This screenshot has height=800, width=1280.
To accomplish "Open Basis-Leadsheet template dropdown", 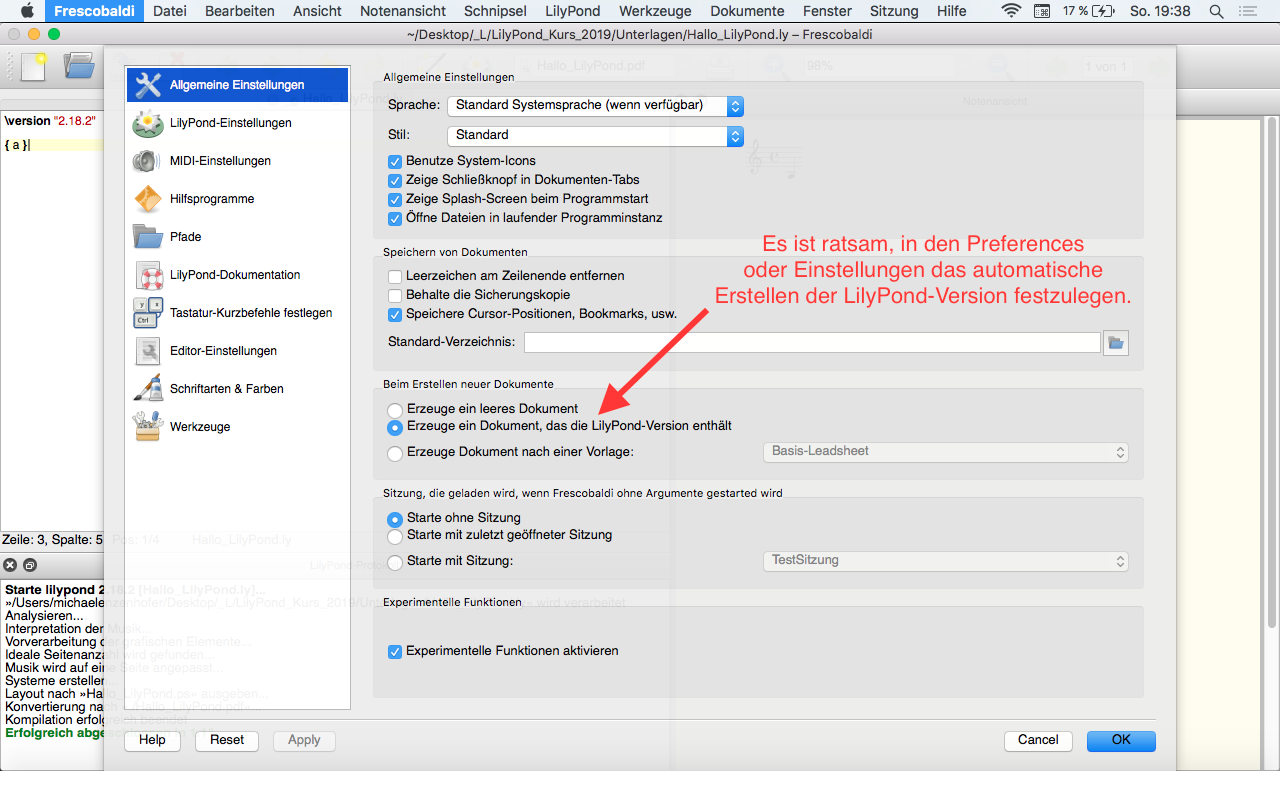I will 946,452.
